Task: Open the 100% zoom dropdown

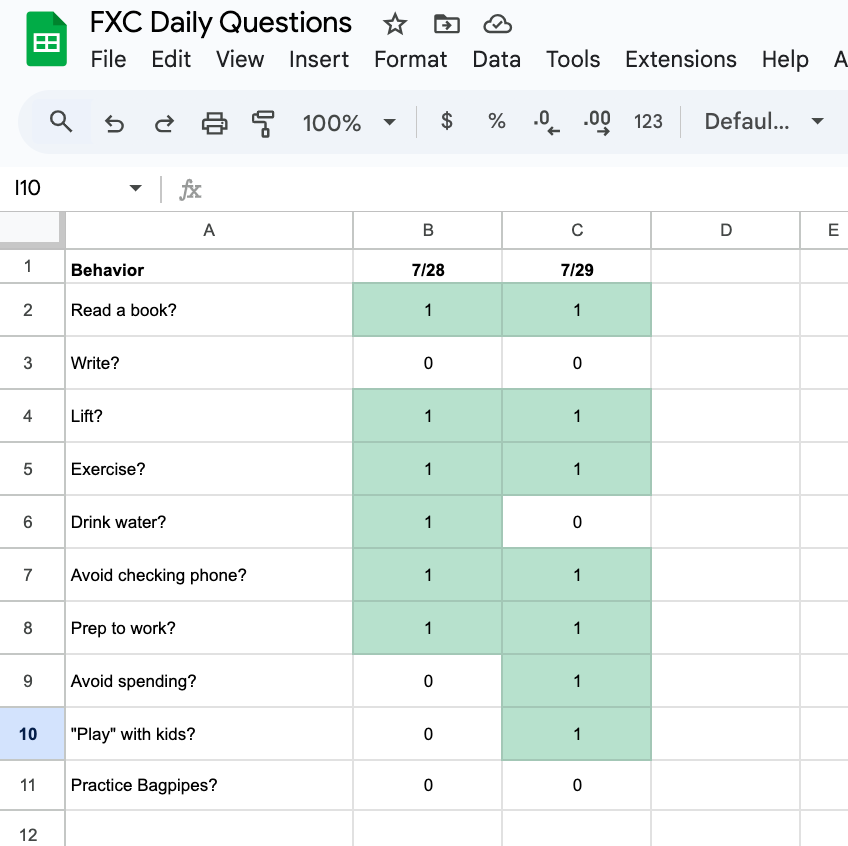Action: click(349, 123)
